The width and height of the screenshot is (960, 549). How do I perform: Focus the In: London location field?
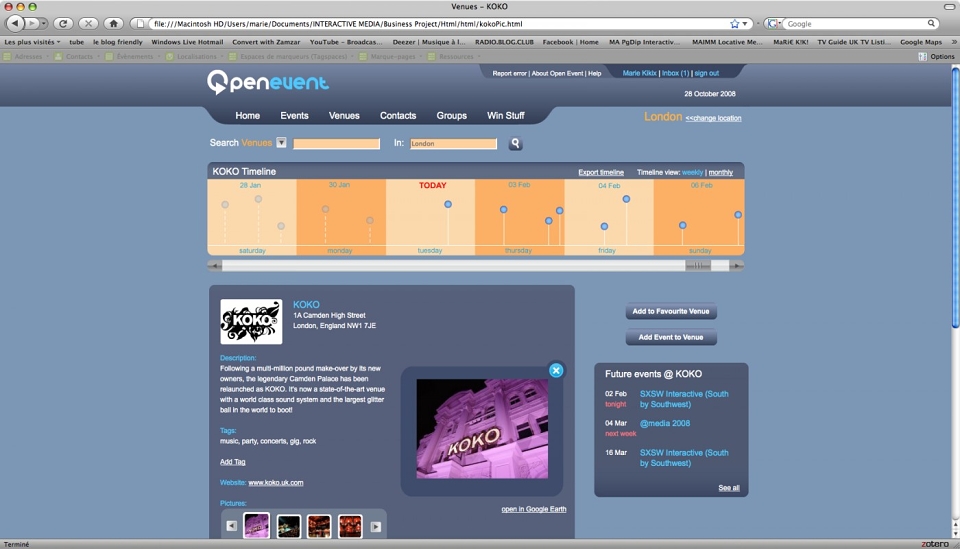coord(453,143)
